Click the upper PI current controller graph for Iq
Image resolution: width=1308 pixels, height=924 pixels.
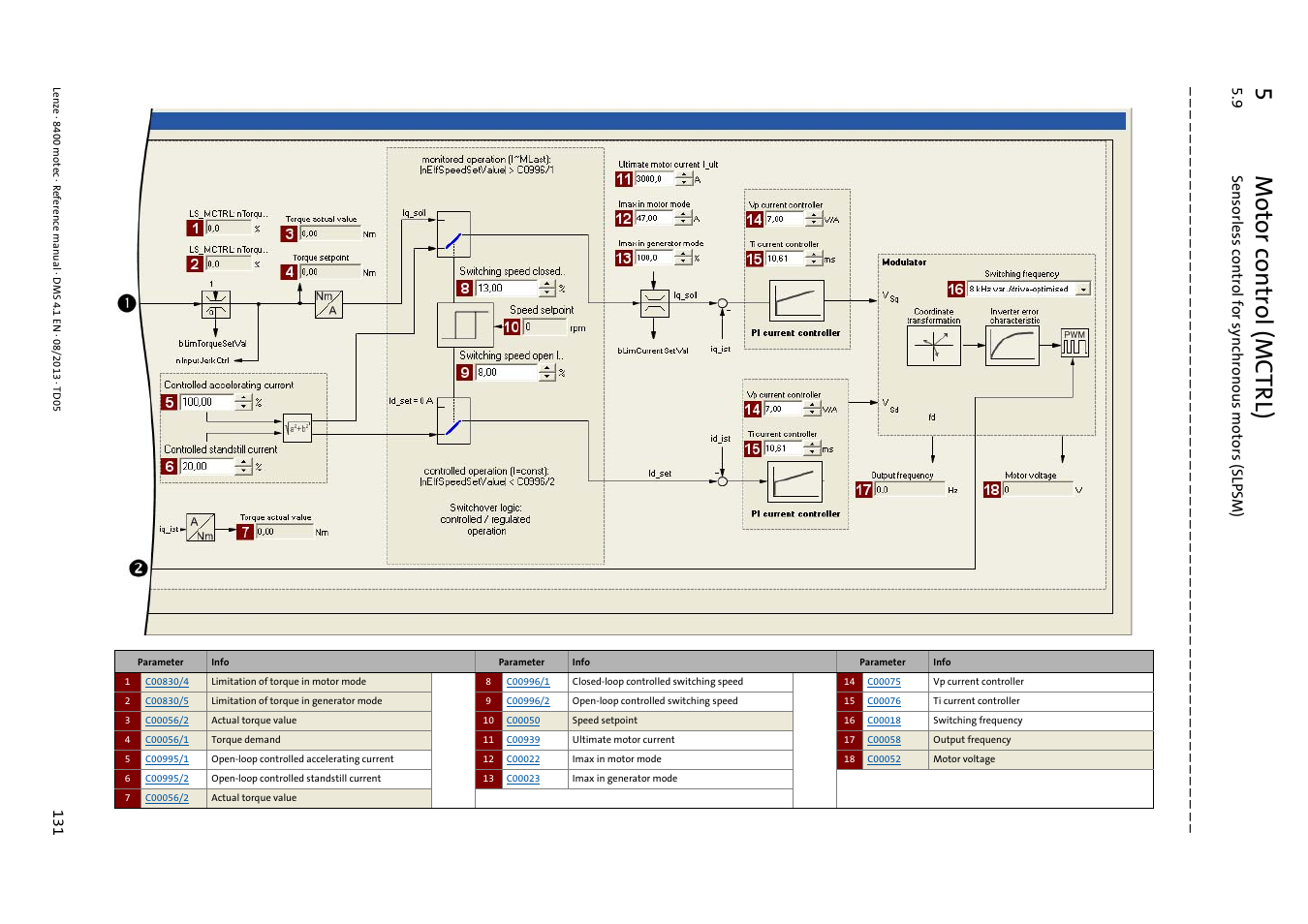(796, 300)
